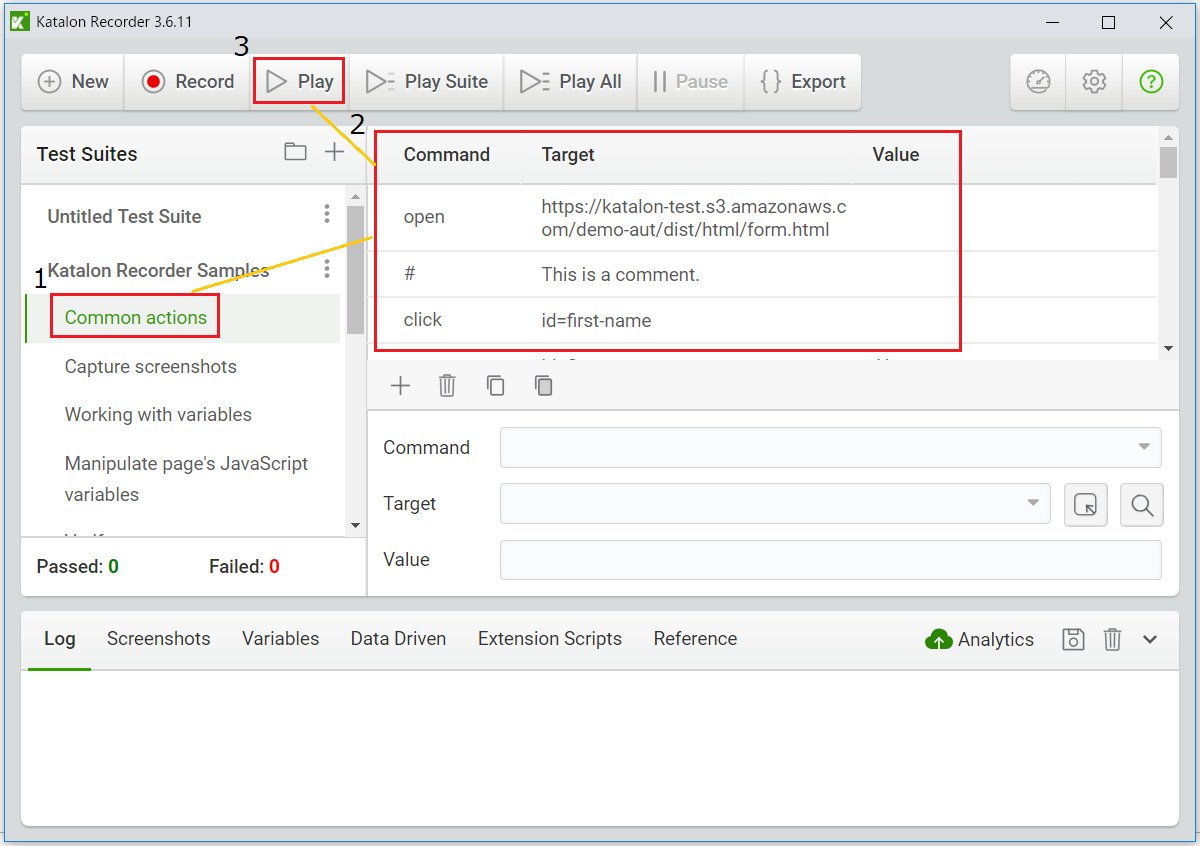Add a new test suite with the plus icon
Viewport: 1200px width, 846px height.
pos(334,152)
